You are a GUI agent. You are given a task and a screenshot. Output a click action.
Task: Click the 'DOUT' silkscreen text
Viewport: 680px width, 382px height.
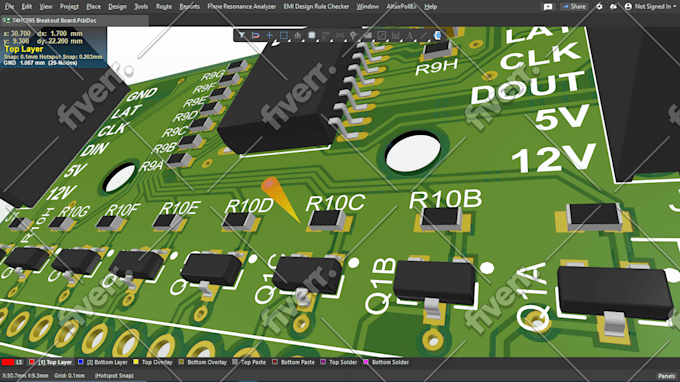528,88
